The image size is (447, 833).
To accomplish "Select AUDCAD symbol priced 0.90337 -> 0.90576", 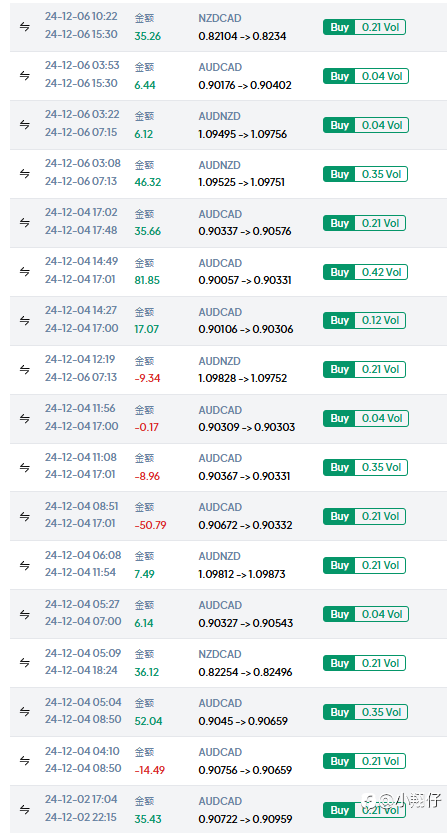I will pyautogui.click(x=220, y=214).
